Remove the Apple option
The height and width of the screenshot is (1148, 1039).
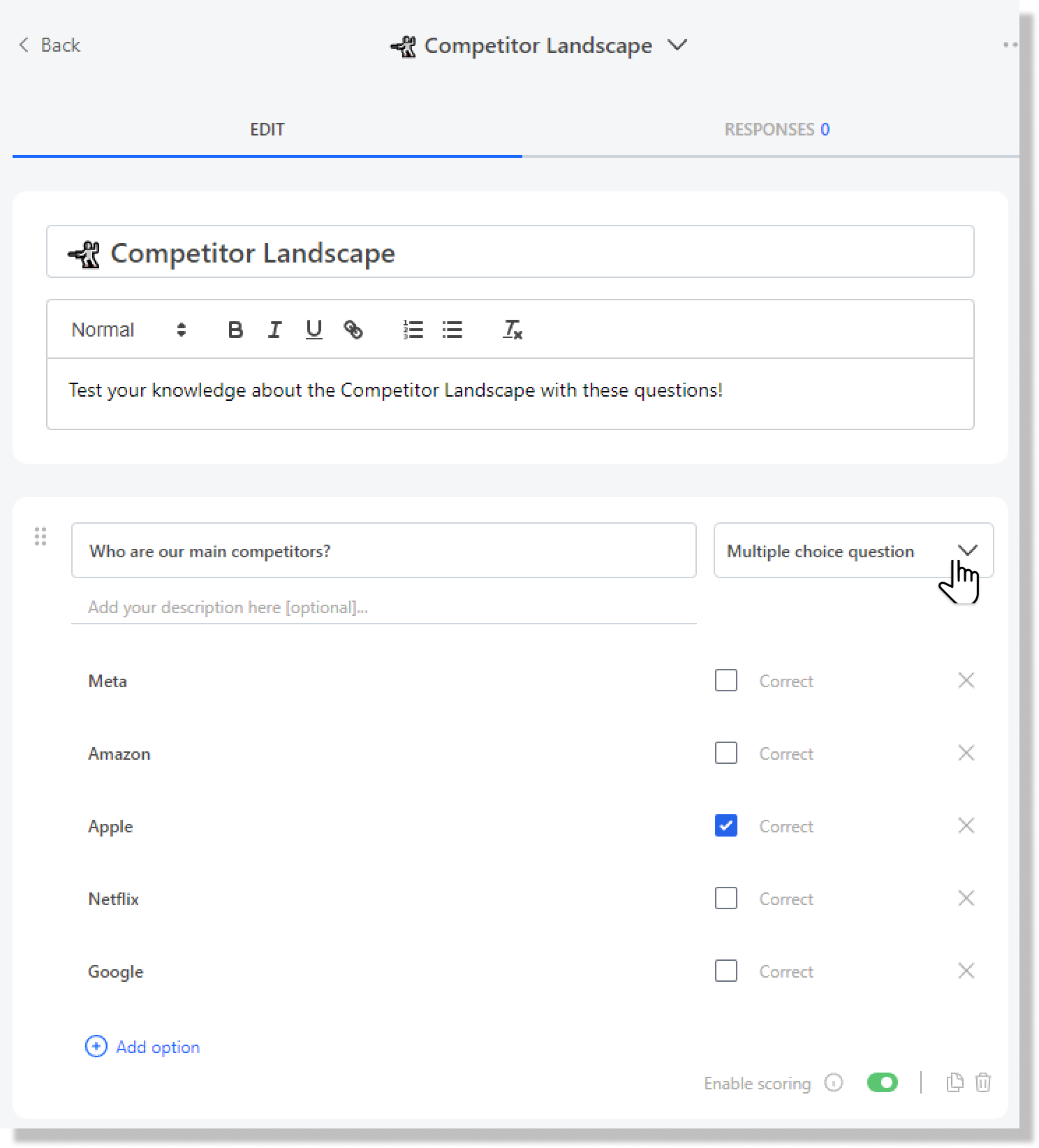coord(966,826)
